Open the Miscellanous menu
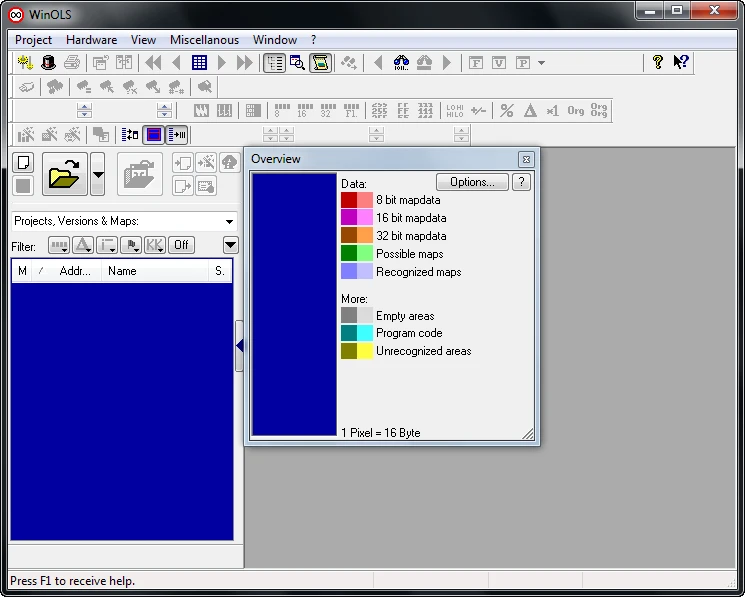745x597 pixels. (x=204, y=40)
